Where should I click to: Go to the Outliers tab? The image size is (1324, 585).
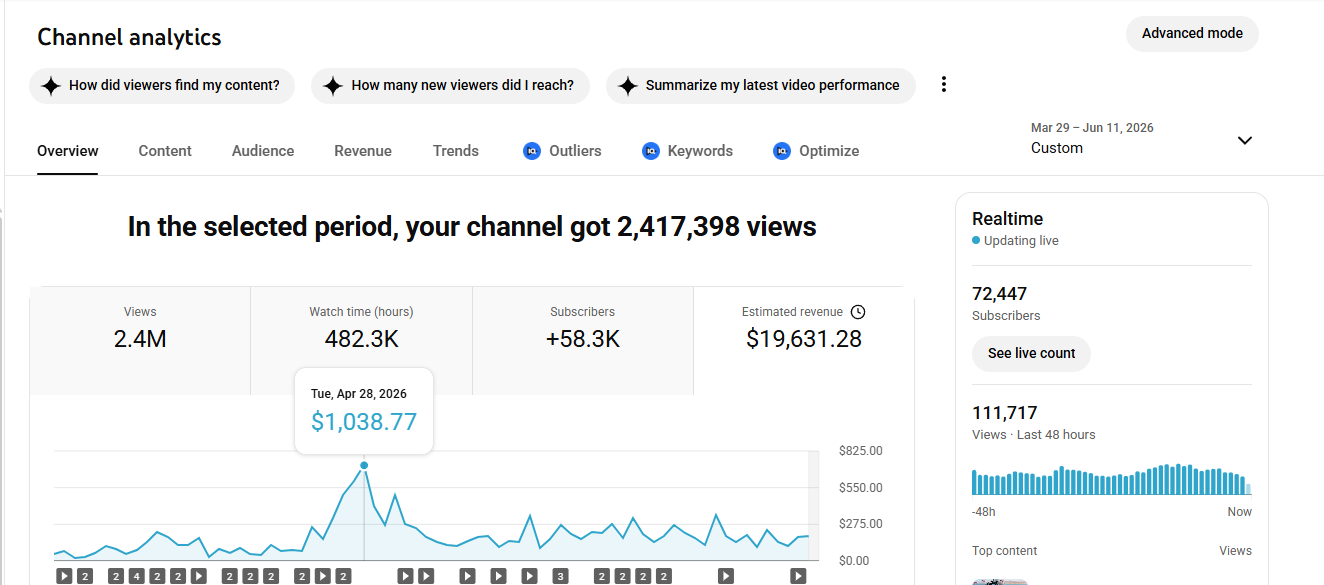click(562, 151)
